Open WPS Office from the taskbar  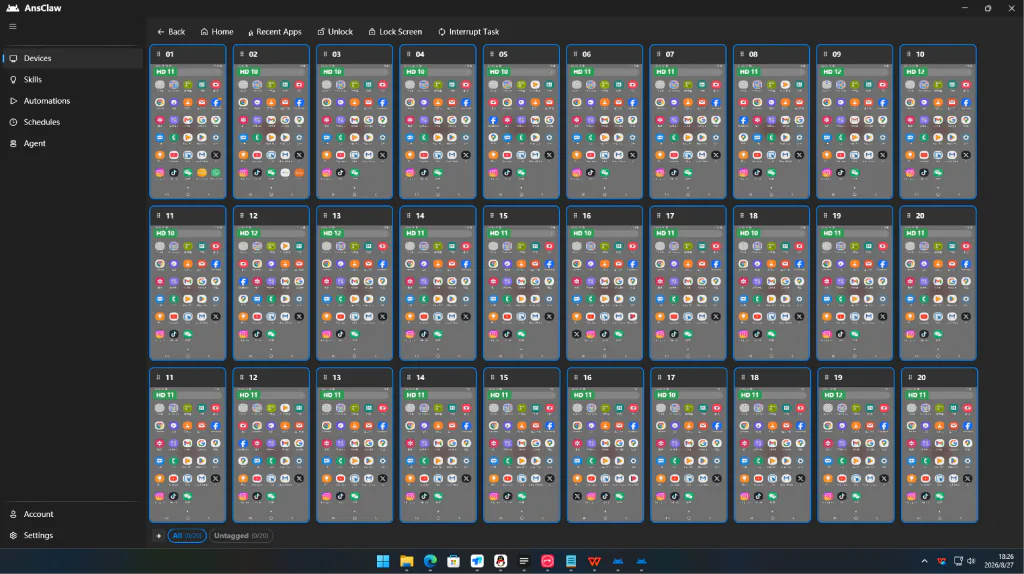click(x=594, y=561)
